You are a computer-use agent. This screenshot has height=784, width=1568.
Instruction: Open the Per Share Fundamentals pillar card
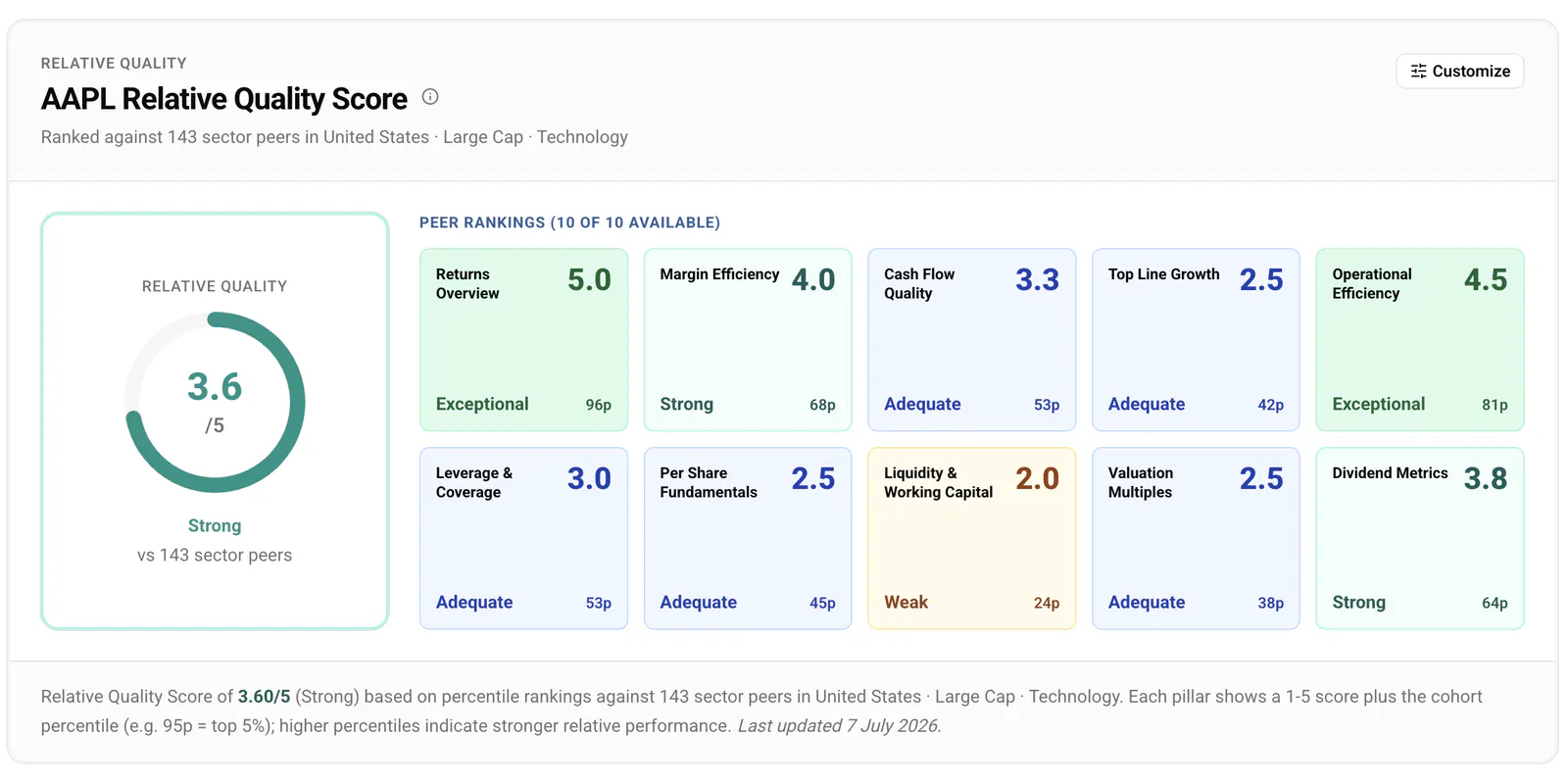click(748, 538)
